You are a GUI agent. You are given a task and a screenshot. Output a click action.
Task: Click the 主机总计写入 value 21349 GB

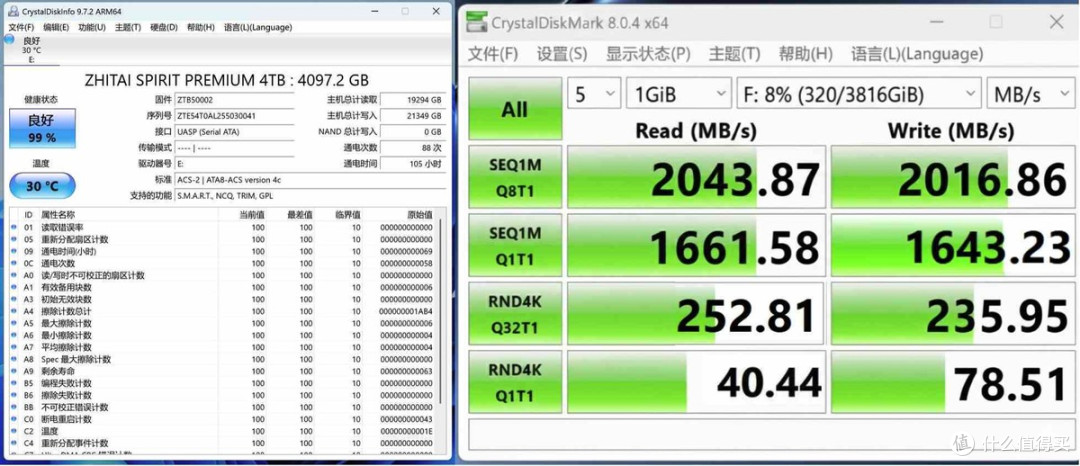[x=412, y=116]
